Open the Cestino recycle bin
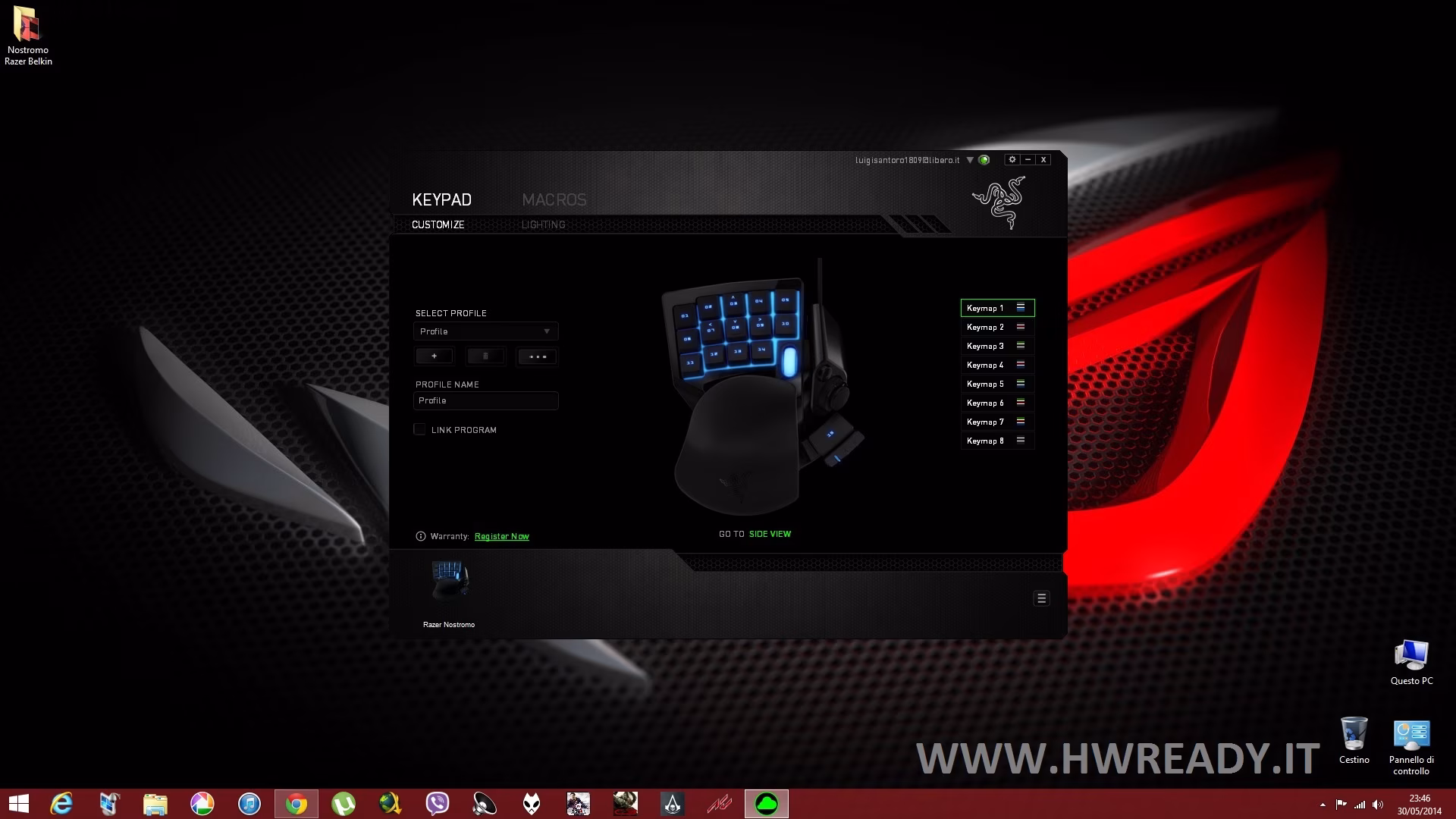The height and width of the screenshot is (819, 1456). click(x=1354, y=740)
